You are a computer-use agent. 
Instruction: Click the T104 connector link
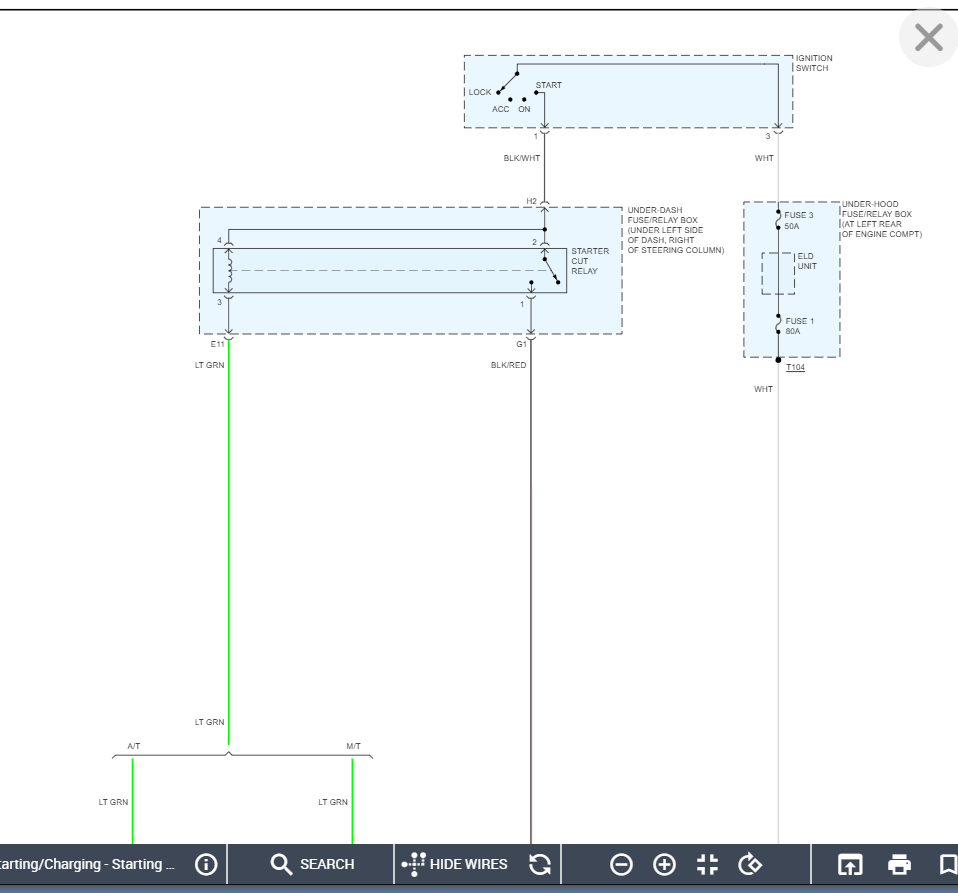795,368
